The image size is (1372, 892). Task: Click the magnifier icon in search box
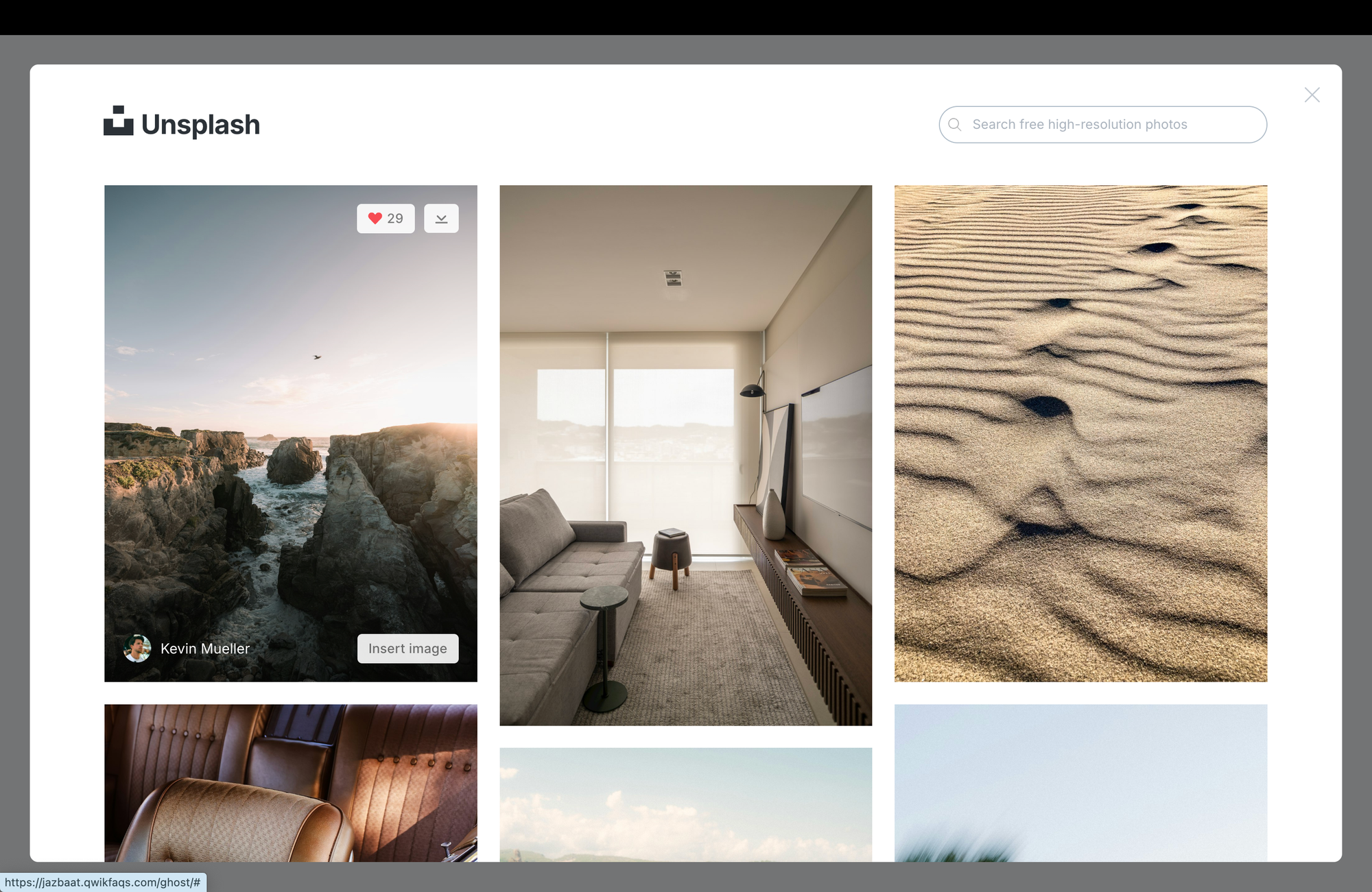pos(954,125)
